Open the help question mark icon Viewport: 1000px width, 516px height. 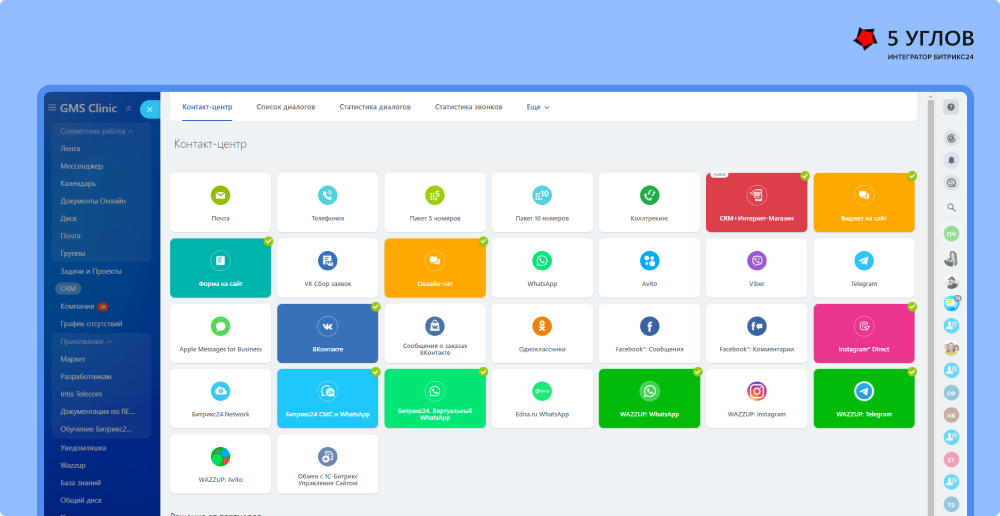pyautogui.click(x=951, y=107)
